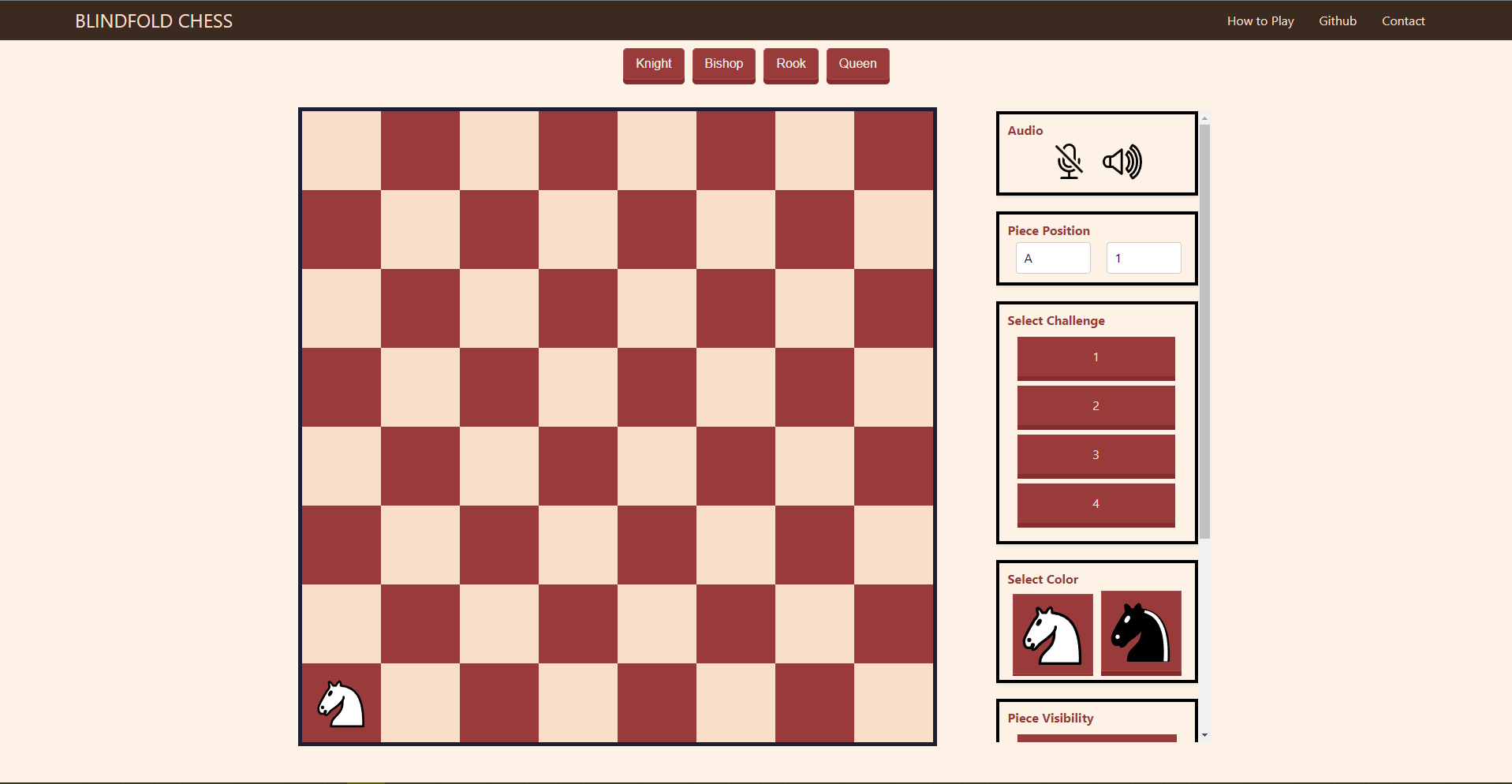Click the white knight piece on the board

click(340, 704)
